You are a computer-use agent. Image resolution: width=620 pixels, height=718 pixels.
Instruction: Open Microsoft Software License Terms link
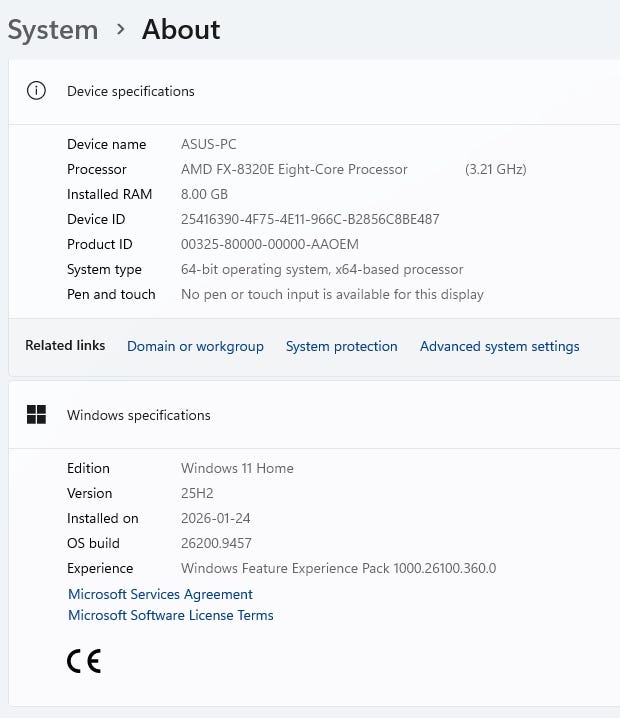click(x=171, y=615)
